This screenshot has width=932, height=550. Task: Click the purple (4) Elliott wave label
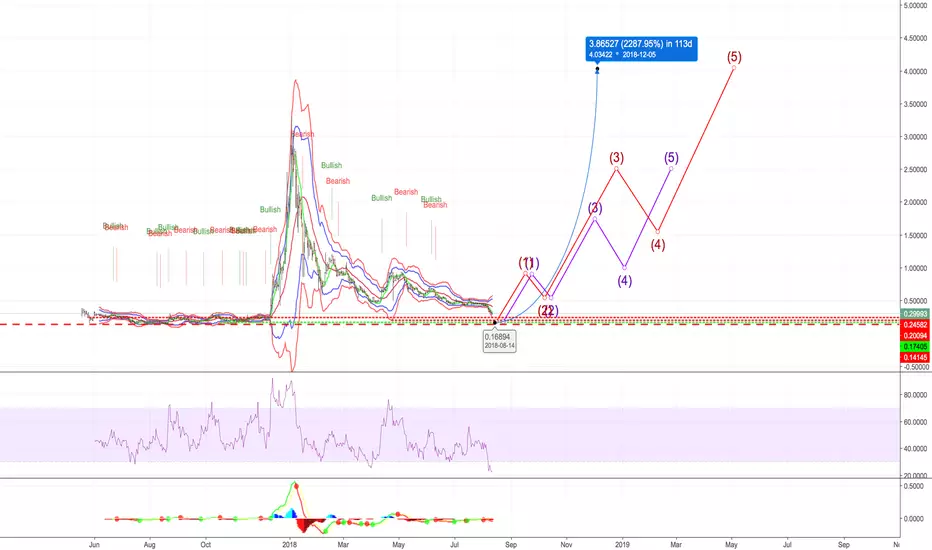(x=624, y=281)
